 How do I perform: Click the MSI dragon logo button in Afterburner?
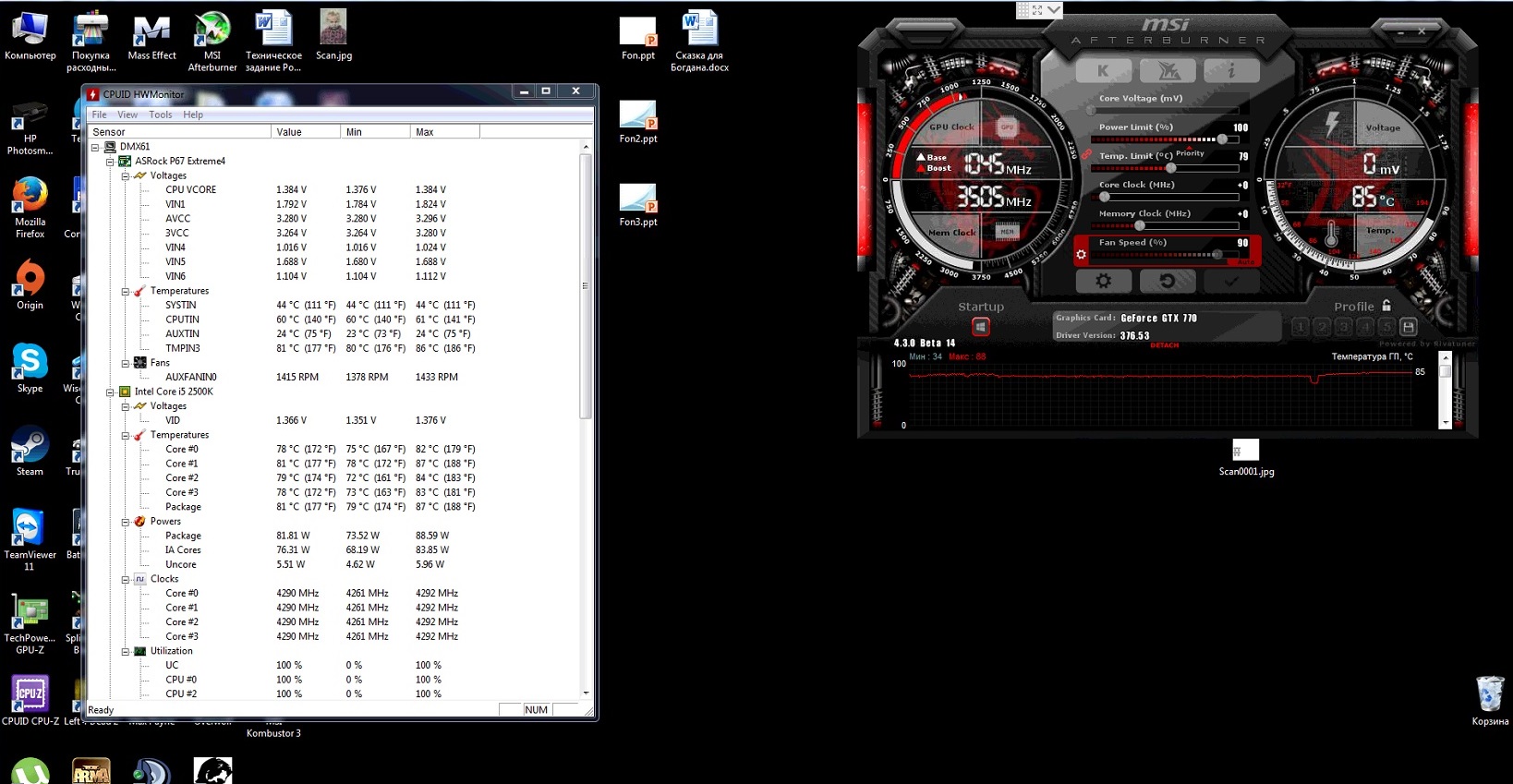pyautogui.click(x=1168, y=71)
